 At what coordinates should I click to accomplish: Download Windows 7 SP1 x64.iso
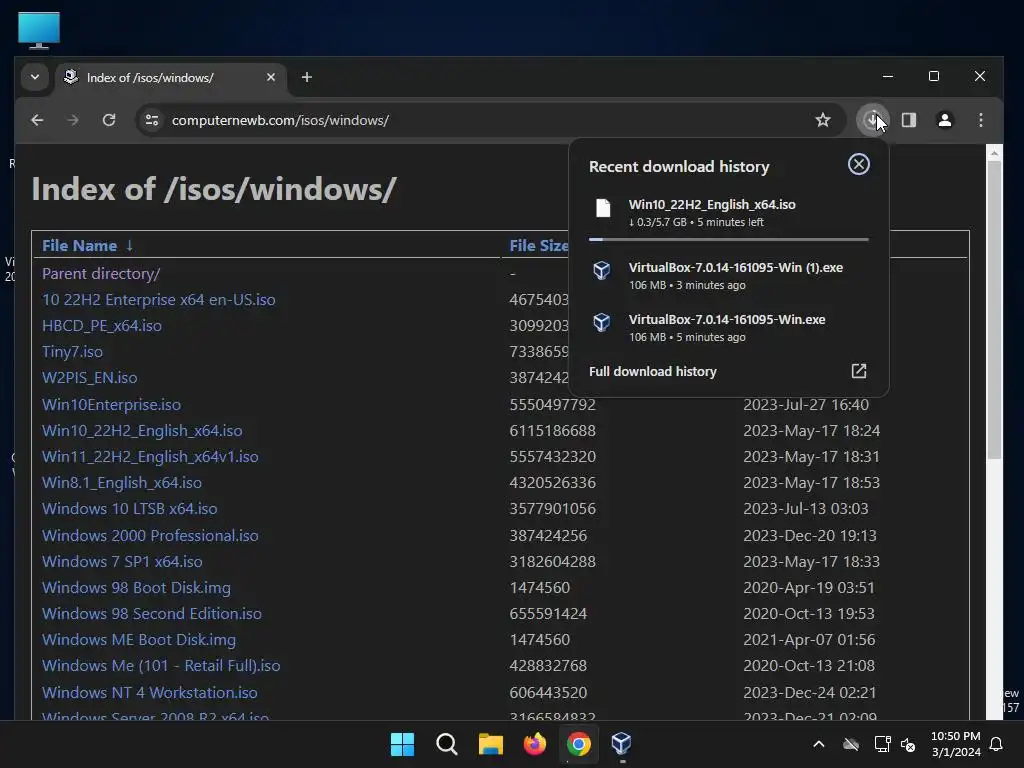coord(122,562)
